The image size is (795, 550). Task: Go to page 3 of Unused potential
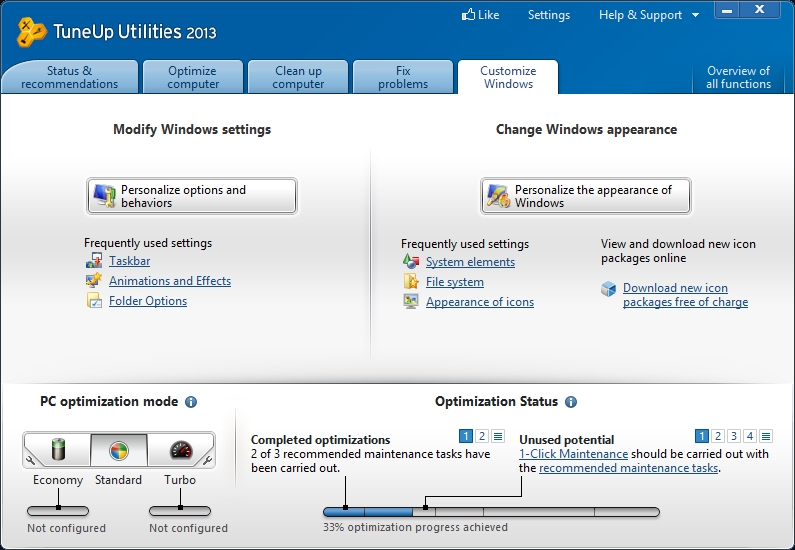tap(734, 436)
